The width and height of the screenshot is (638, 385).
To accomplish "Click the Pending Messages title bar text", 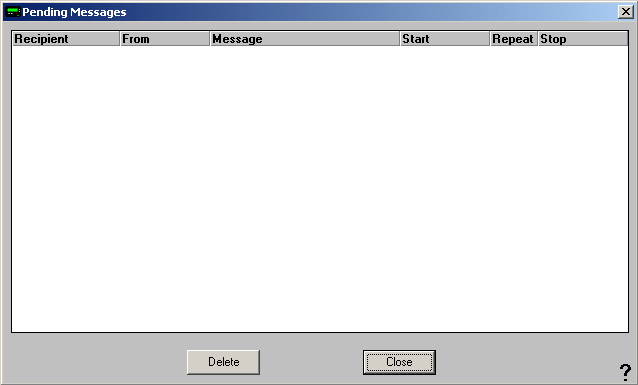I will click(74, 12).
